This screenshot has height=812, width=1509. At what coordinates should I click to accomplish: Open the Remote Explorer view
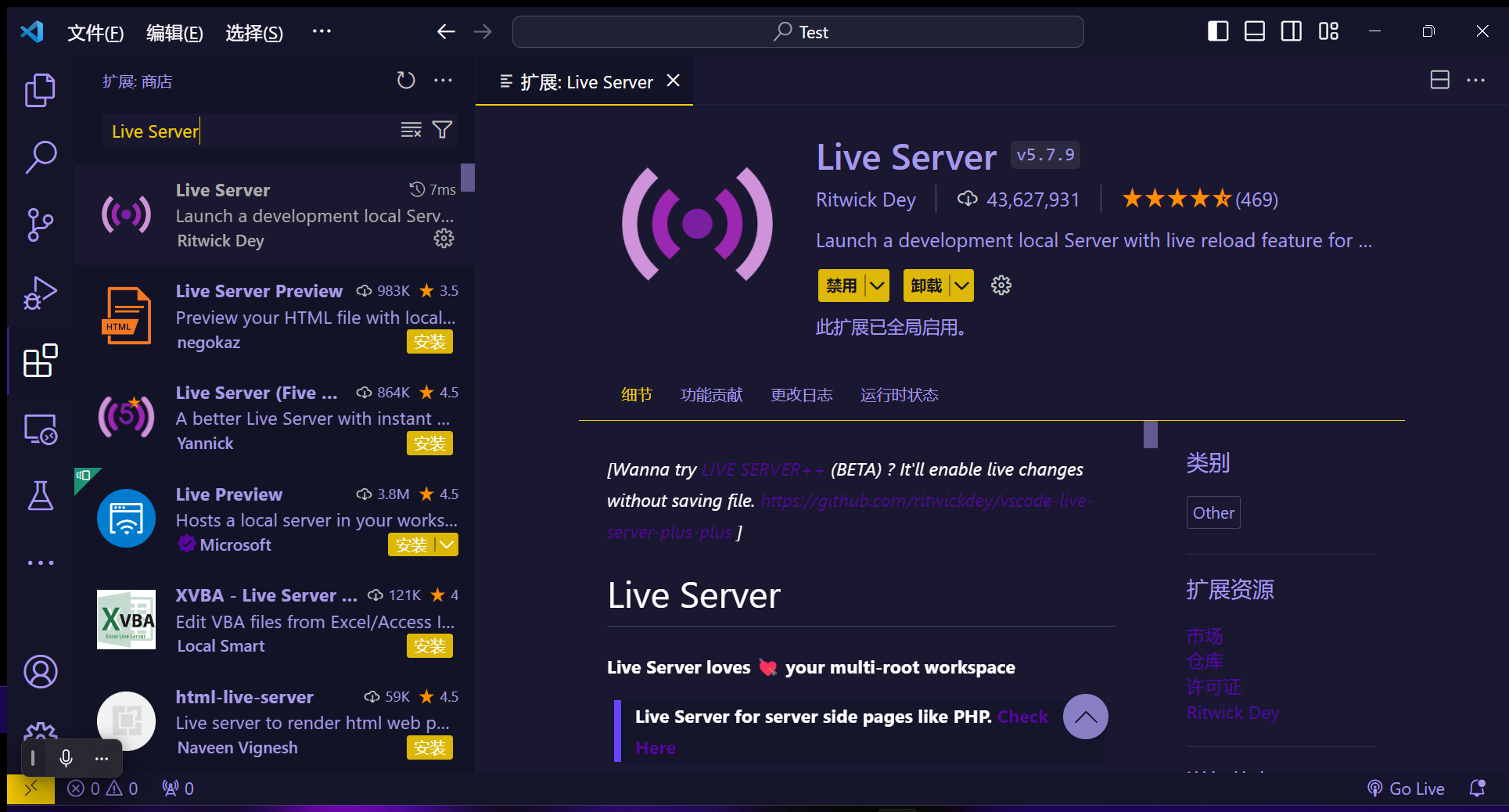point(40,429)
